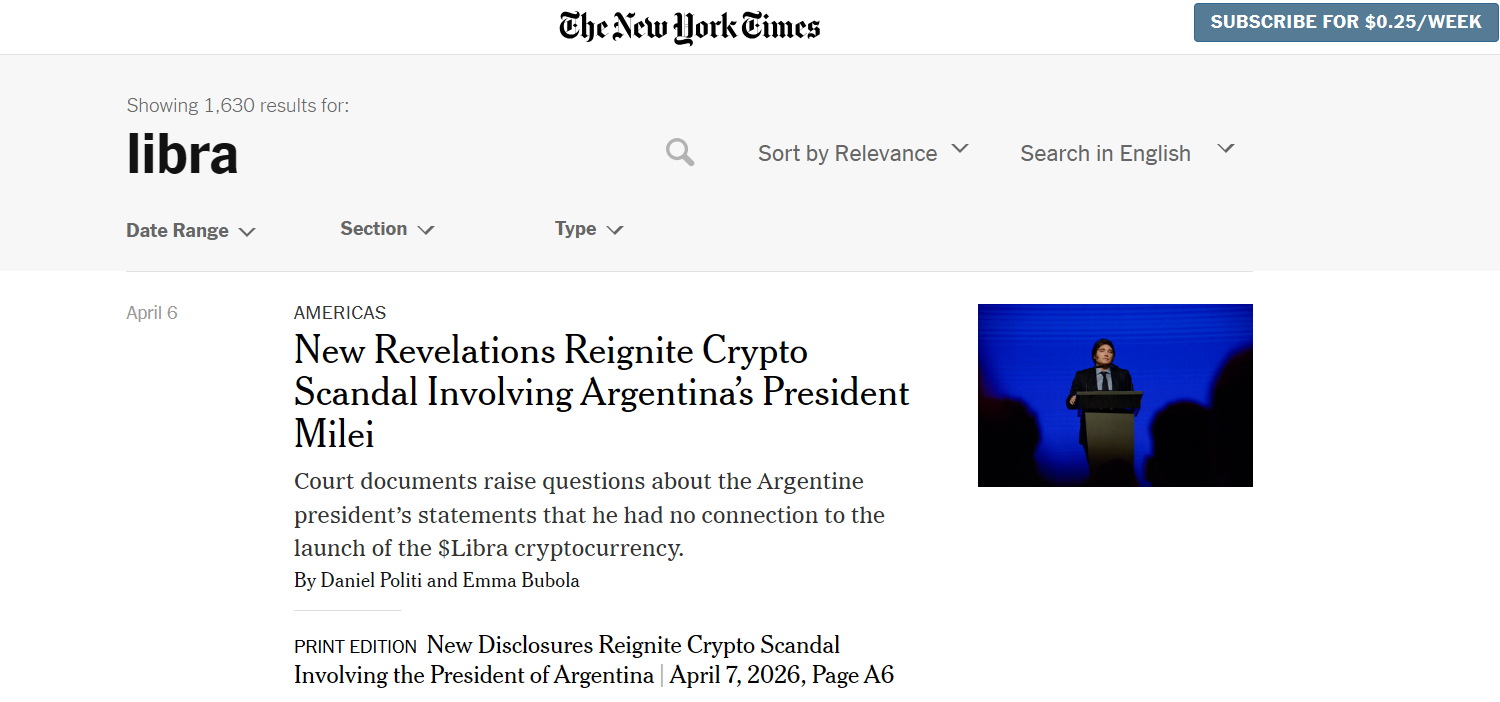Change the Sort by Relevance option
Viewport: 1500px width, 702px height.
click(847, 153)
